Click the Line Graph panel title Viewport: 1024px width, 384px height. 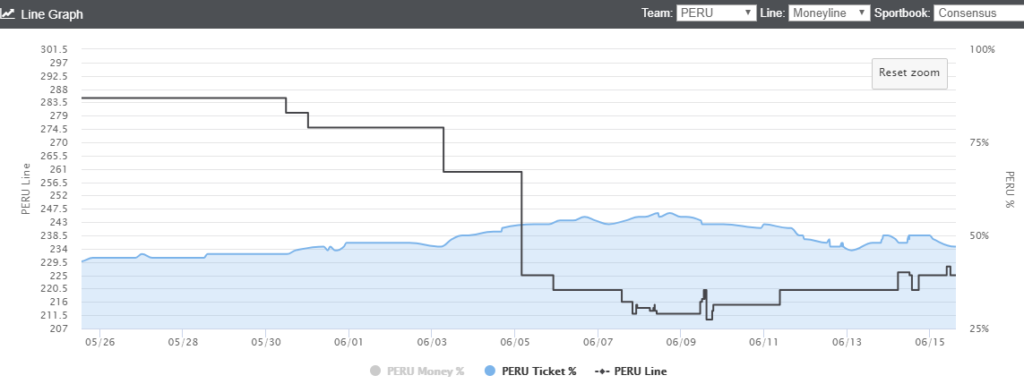[52, 14]
